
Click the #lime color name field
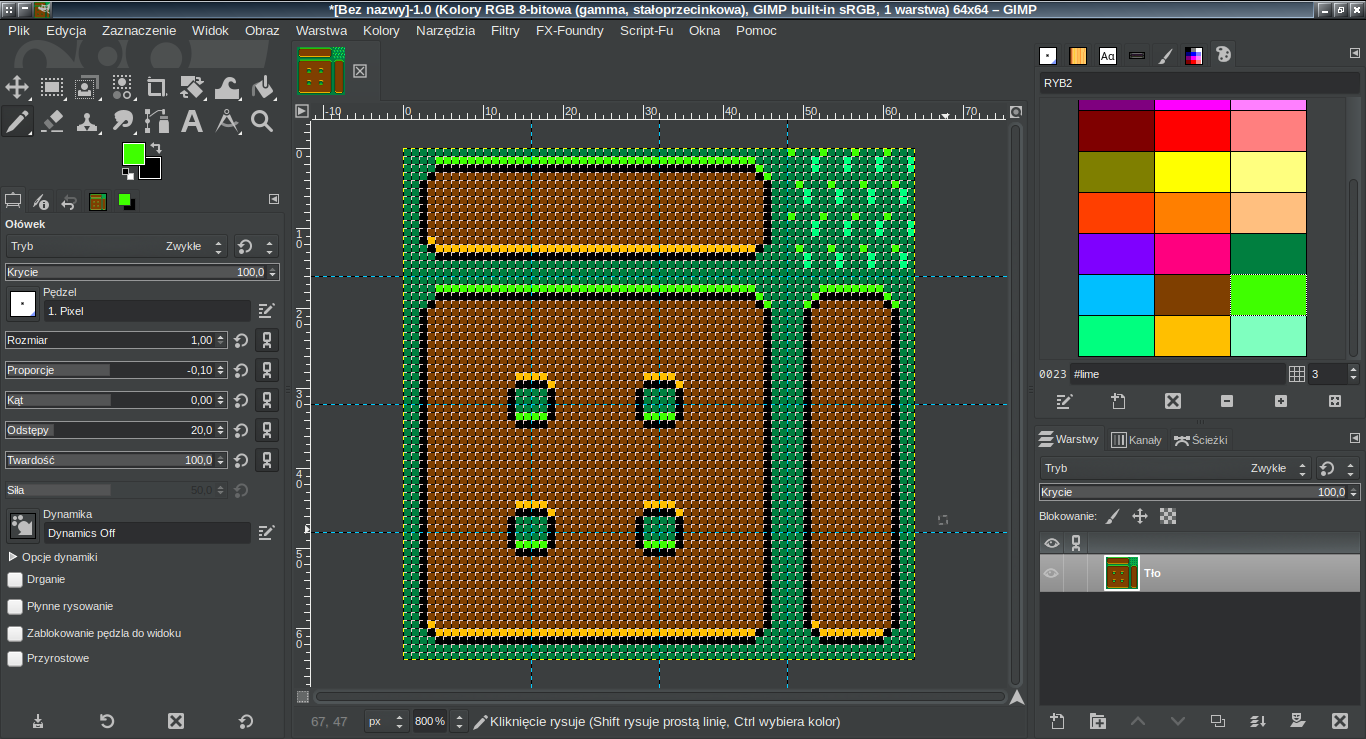pos(1177,374)
